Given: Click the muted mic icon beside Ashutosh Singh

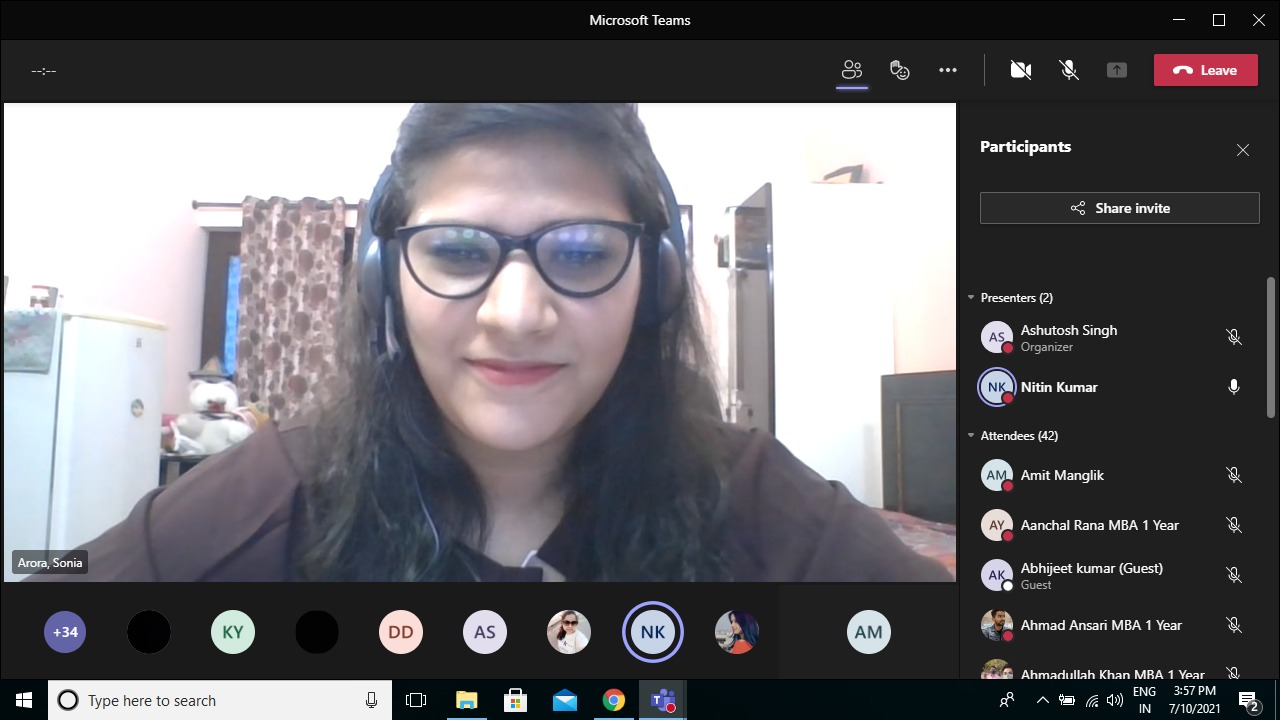Looking at the screenshot, I should click(x=1234, y=338).
